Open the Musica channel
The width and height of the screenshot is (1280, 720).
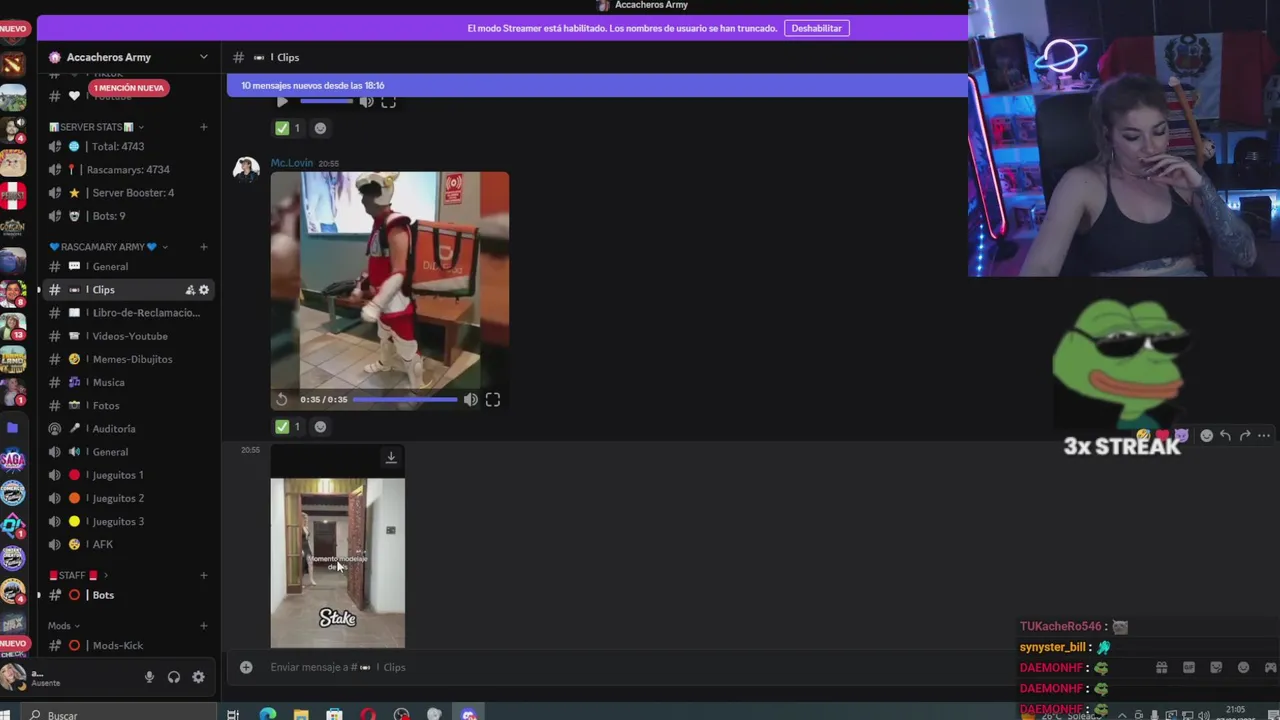click(x=128, y=382)
